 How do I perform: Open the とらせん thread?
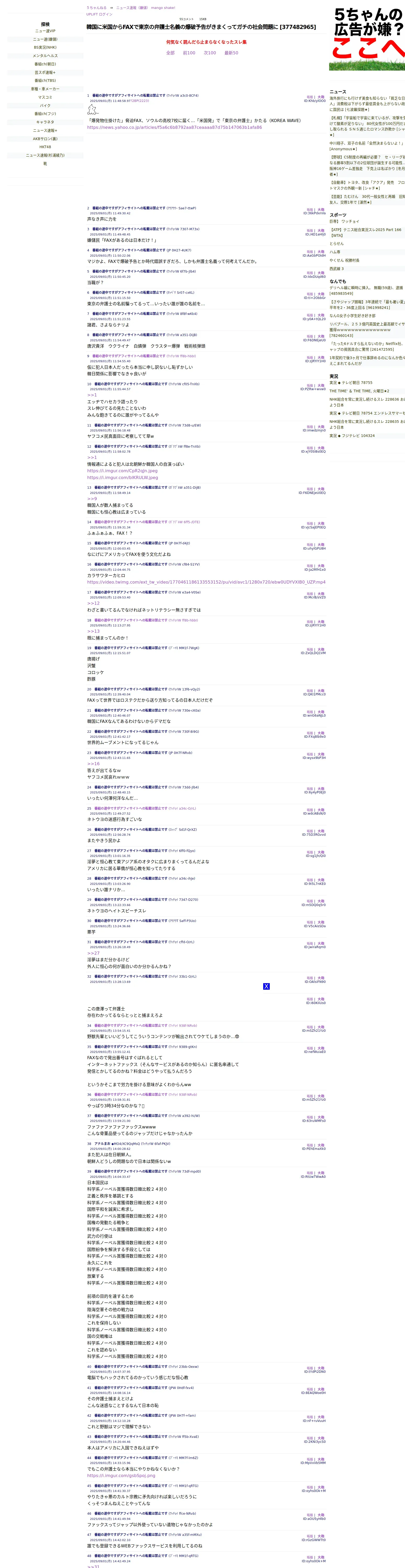(337, 244)
